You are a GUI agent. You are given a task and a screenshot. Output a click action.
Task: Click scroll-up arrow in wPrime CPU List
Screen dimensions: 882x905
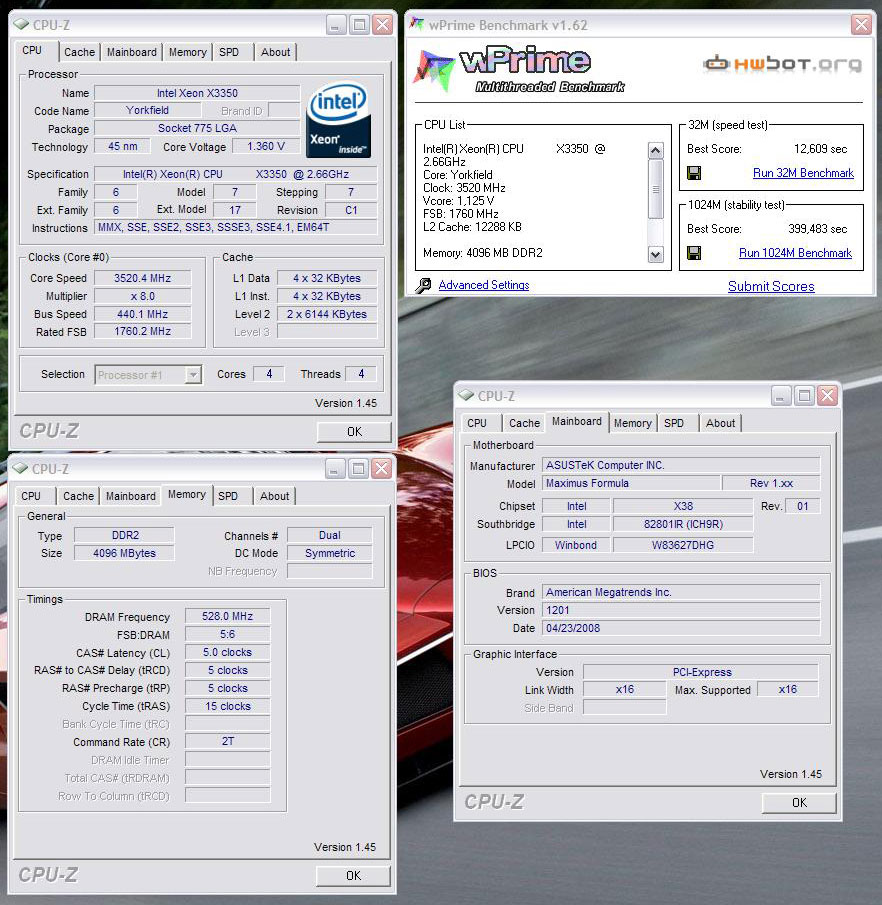click(655, 151)
